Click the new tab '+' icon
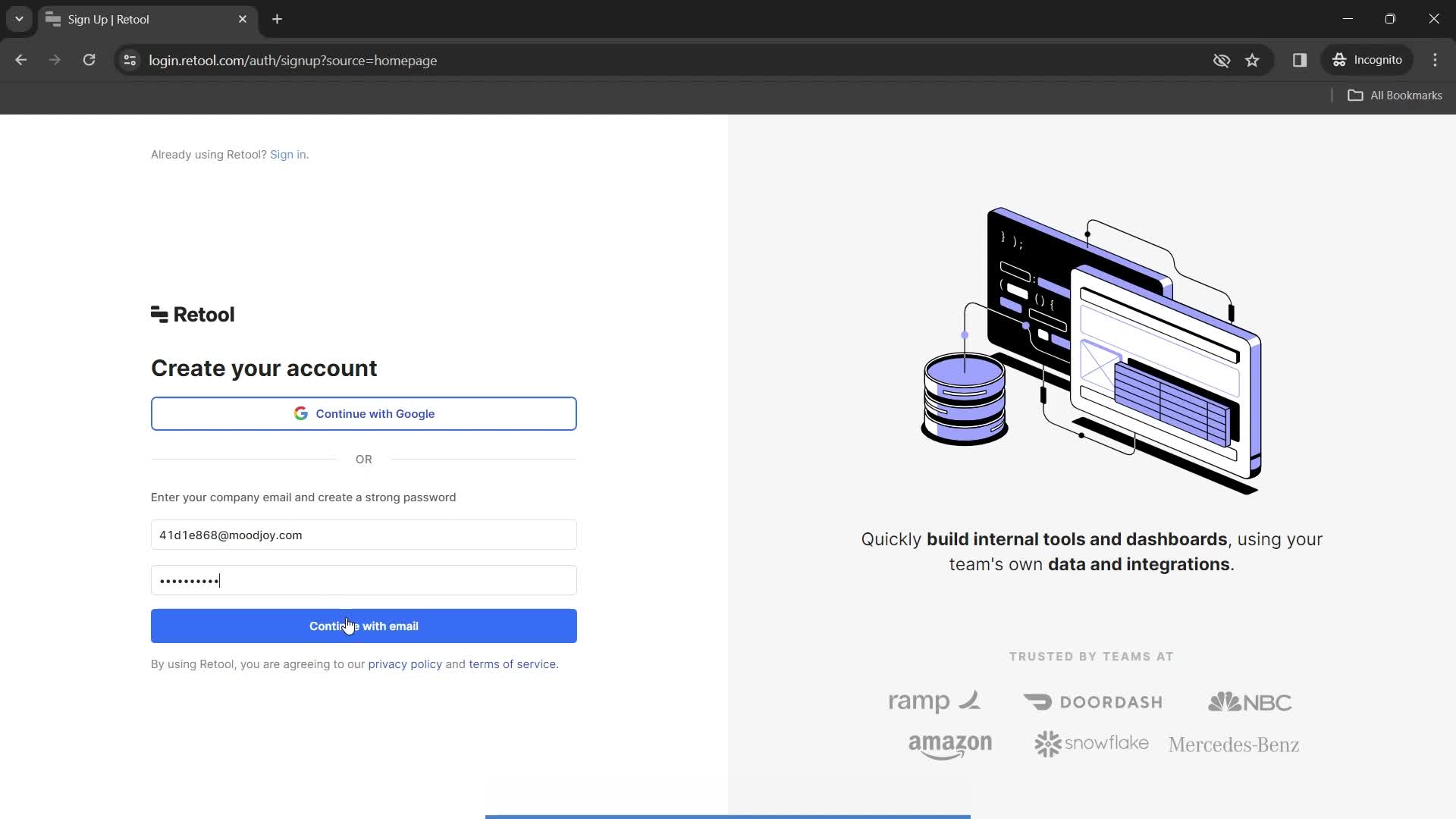 278,19
